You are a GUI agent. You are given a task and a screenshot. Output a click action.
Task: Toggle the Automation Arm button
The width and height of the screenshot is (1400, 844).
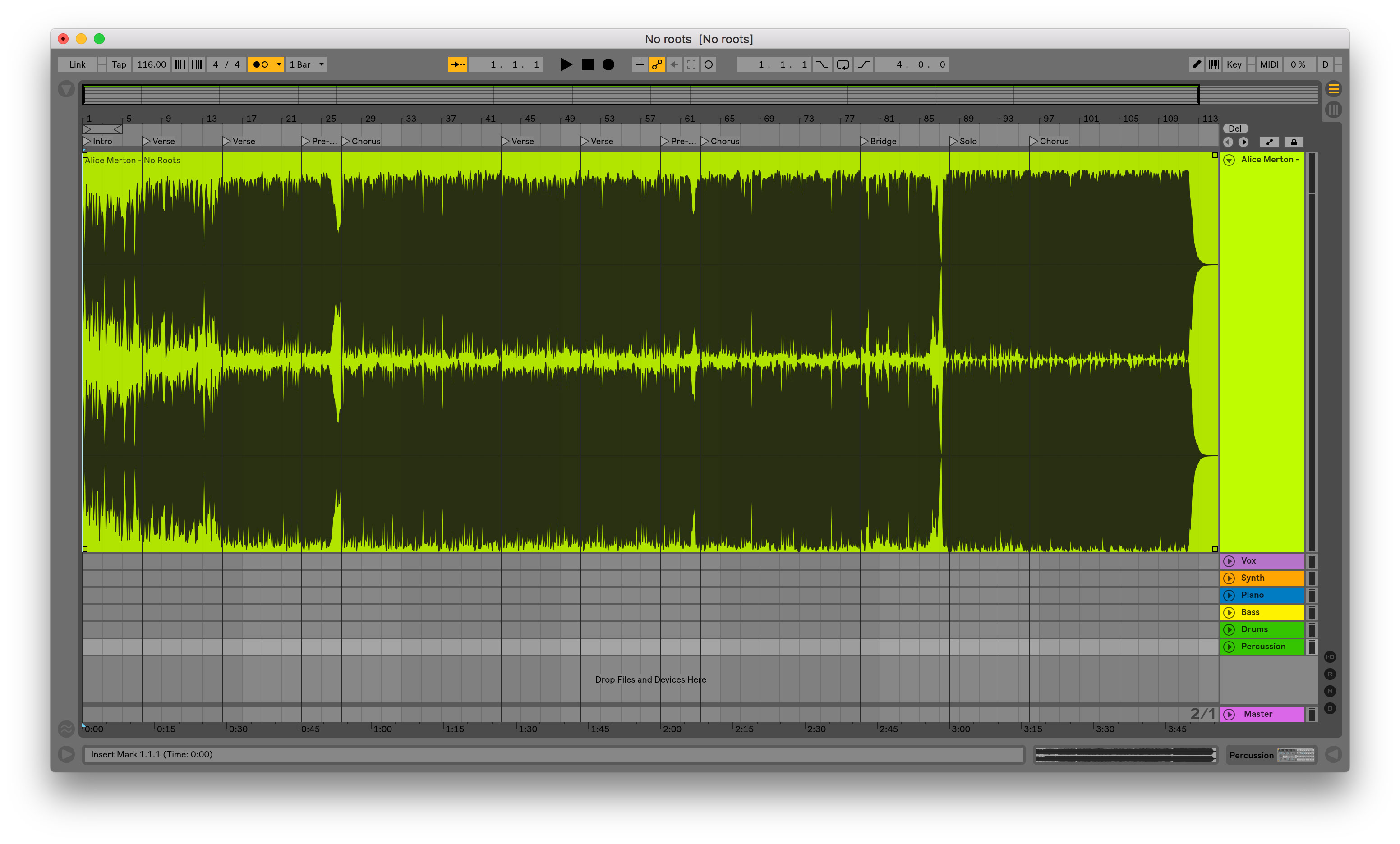coord(657,65)
